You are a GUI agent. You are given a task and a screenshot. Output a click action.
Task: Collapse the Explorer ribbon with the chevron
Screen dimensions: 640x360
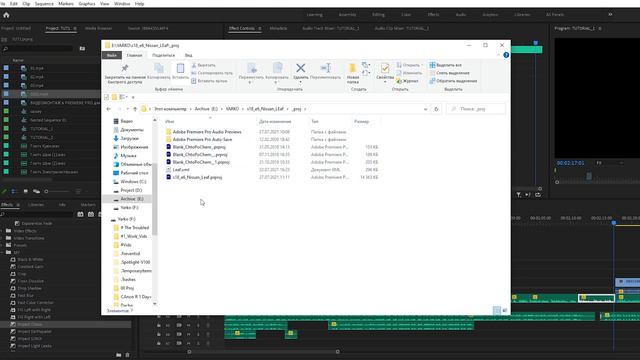coord(498,55)
